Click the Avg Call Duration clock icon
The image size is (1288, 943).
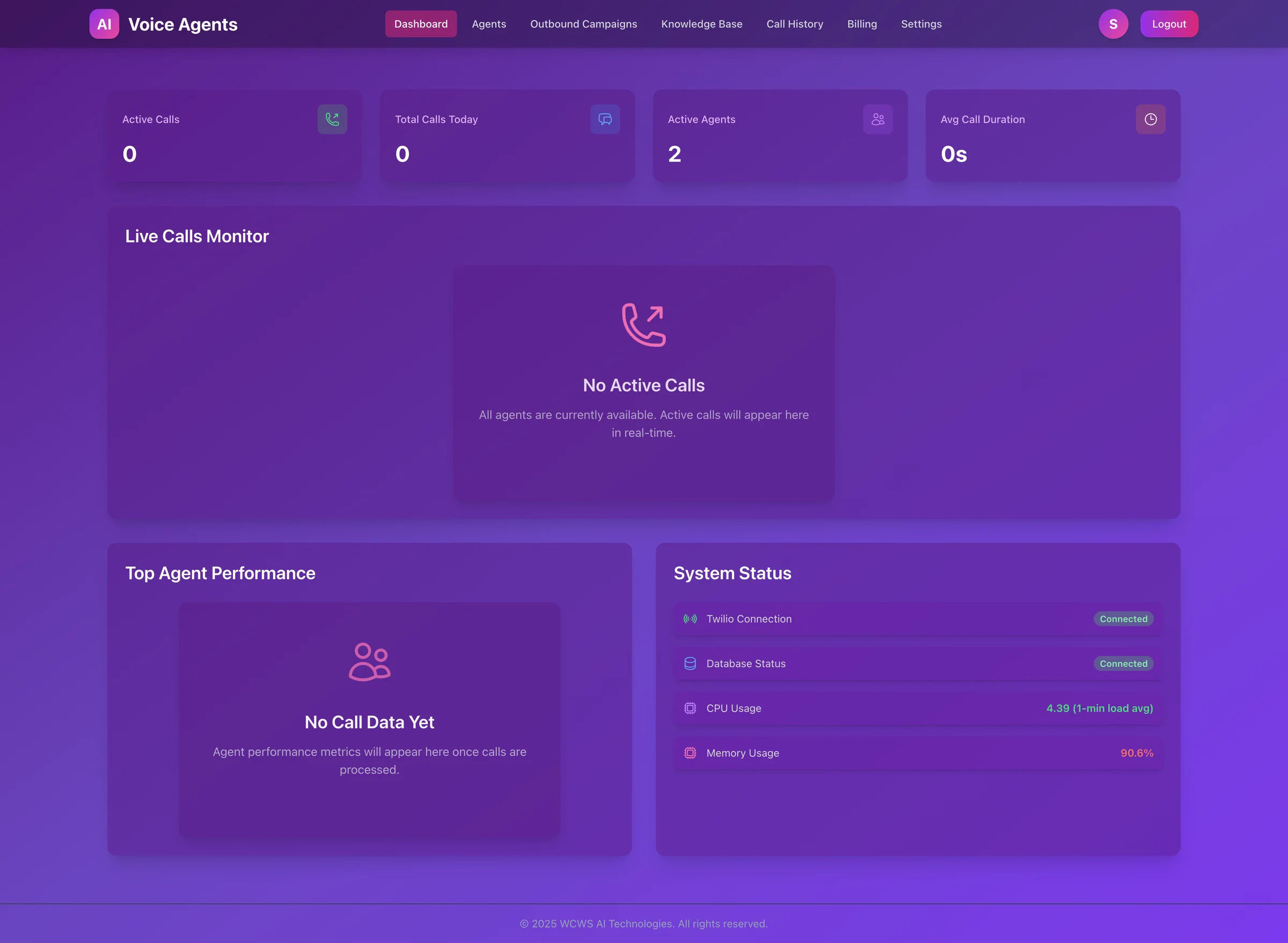click(x=1151, y=119)
